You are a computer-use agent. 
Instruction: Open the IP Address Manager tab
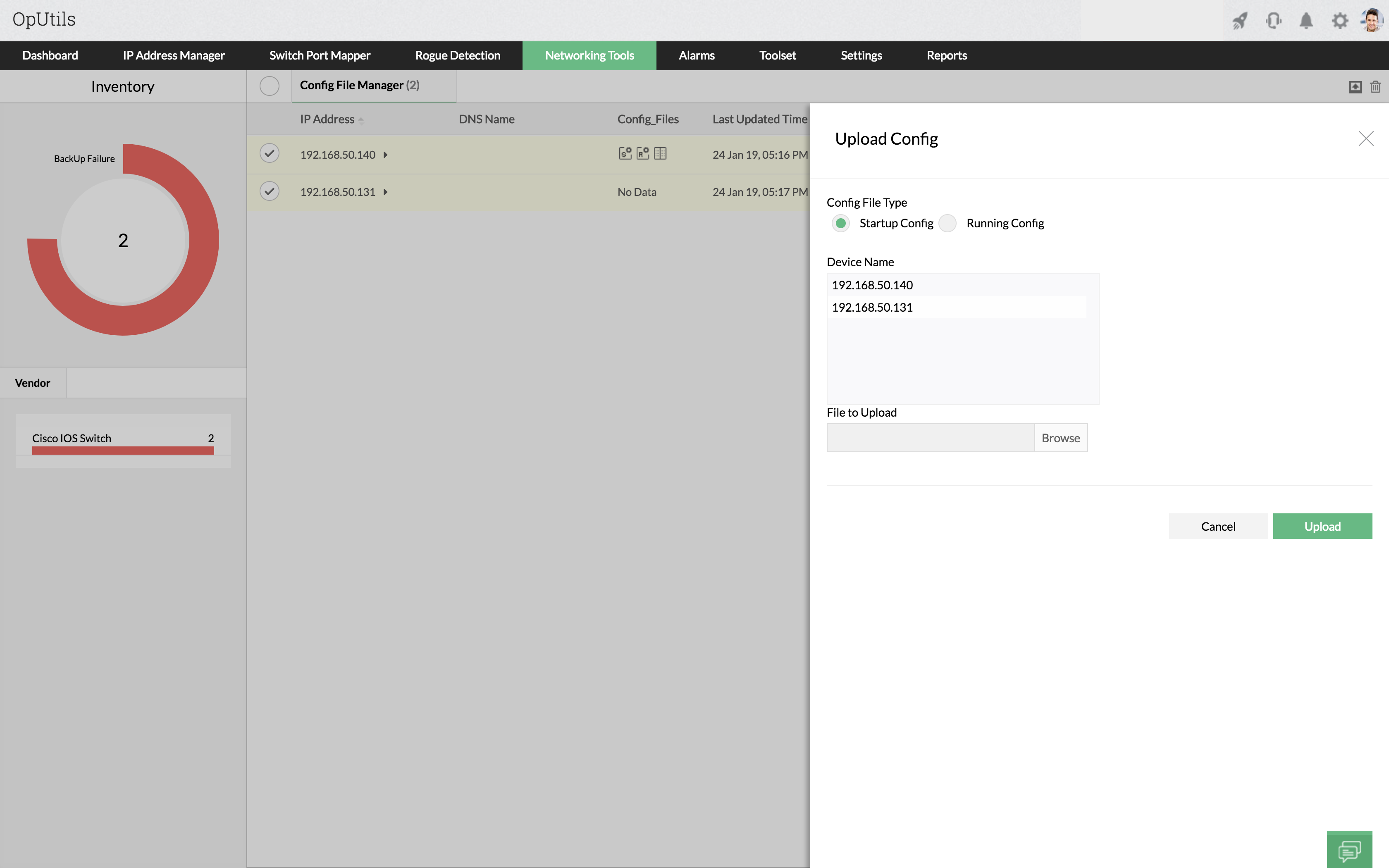pyautogui.click(x=173, y=56)
